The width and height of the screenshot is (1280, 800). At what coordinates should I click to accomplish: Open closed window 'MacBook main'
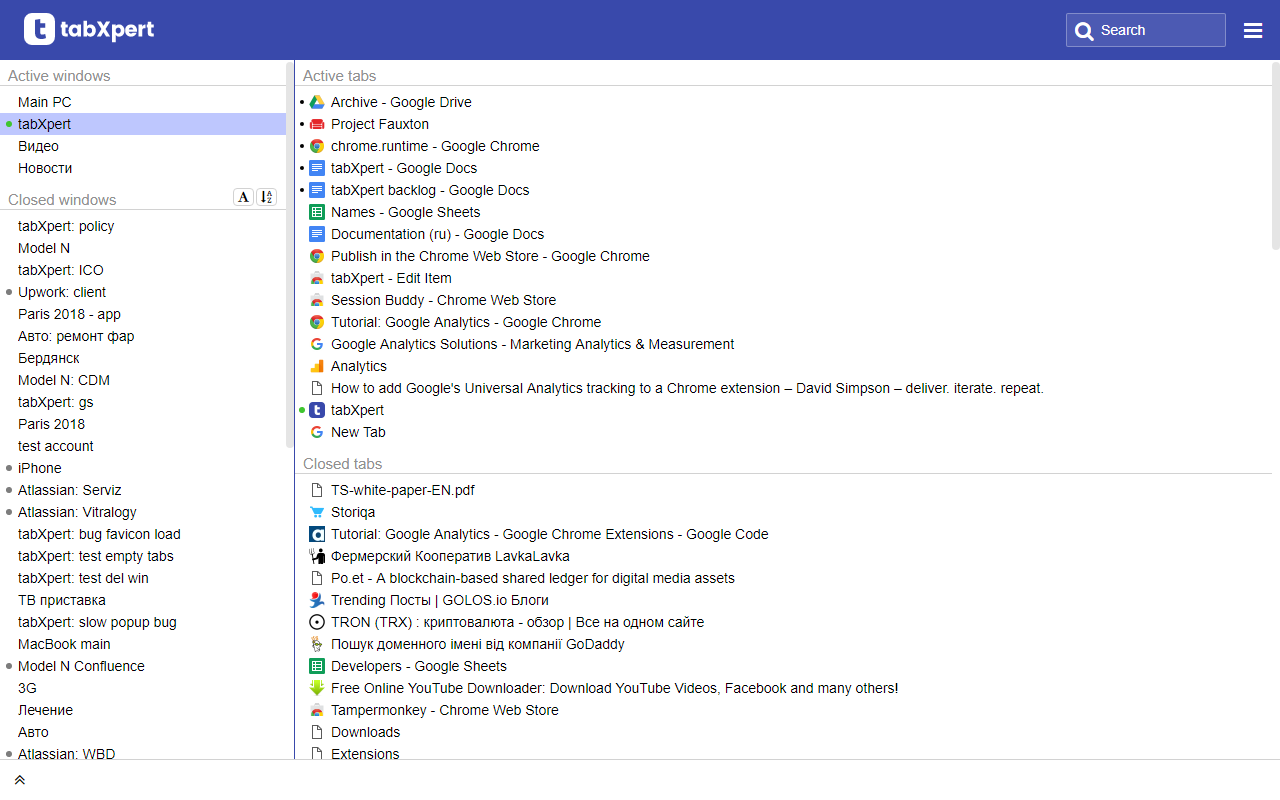coord(143,644)
